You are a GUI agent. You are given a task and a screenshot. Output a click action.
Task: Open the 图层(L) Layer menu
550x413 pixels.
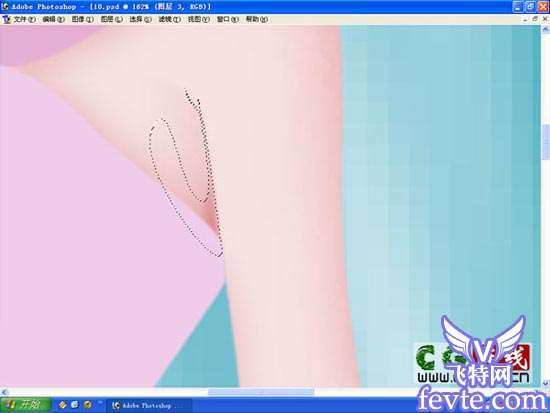112,19
